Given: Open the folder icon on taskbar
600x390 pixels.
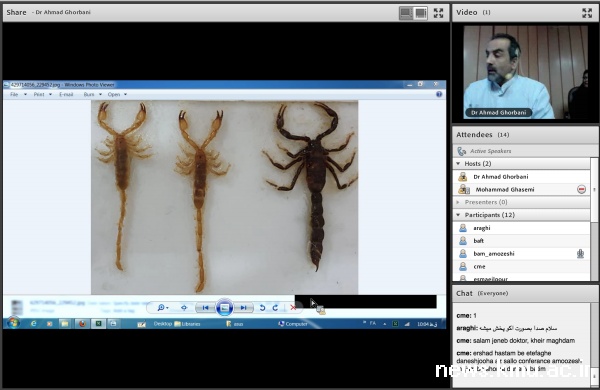Looking at the screenshot, I should tap(65, 324).
